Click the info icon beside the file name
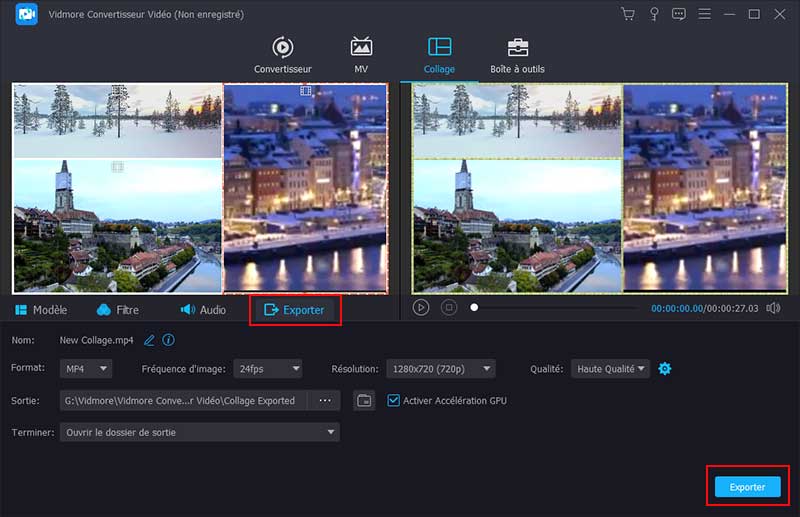This screenshot has height=517, width=800. 168,340
